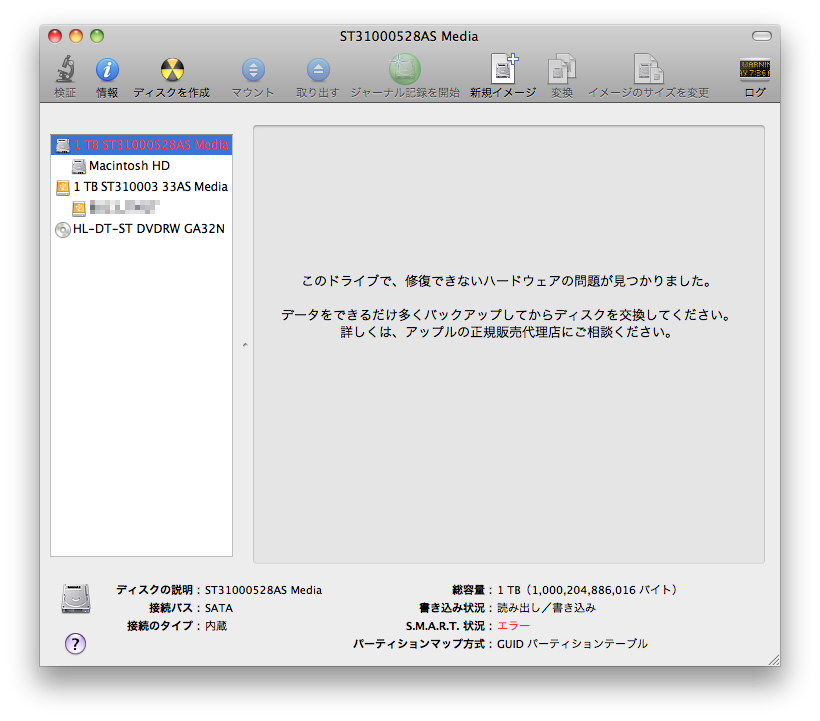Click the 検証 (Verify) microscope icon
Viewport: 820px width, 721px height.
click(x=65, y=70)
